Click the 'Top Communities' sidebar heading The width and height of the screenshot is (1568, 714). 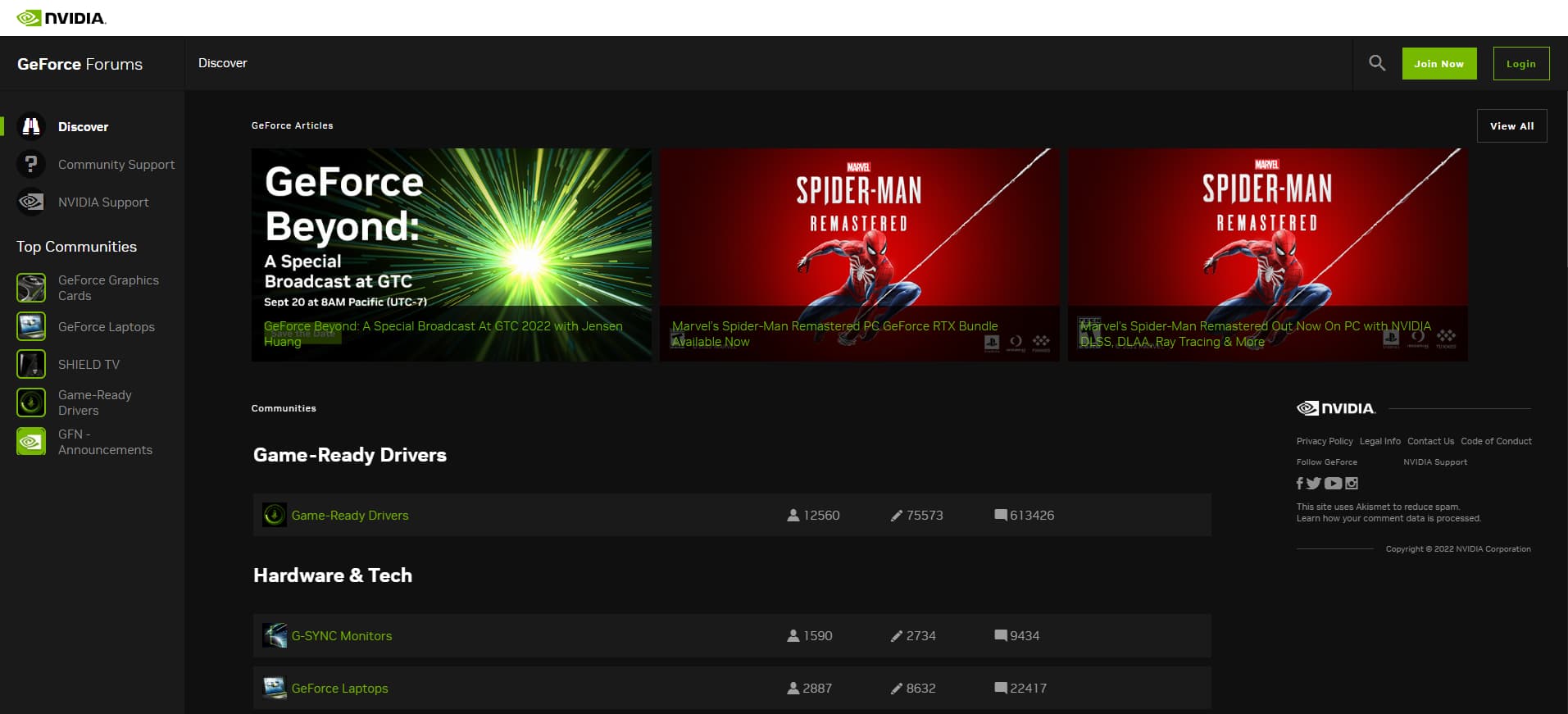tap(77, 247)
